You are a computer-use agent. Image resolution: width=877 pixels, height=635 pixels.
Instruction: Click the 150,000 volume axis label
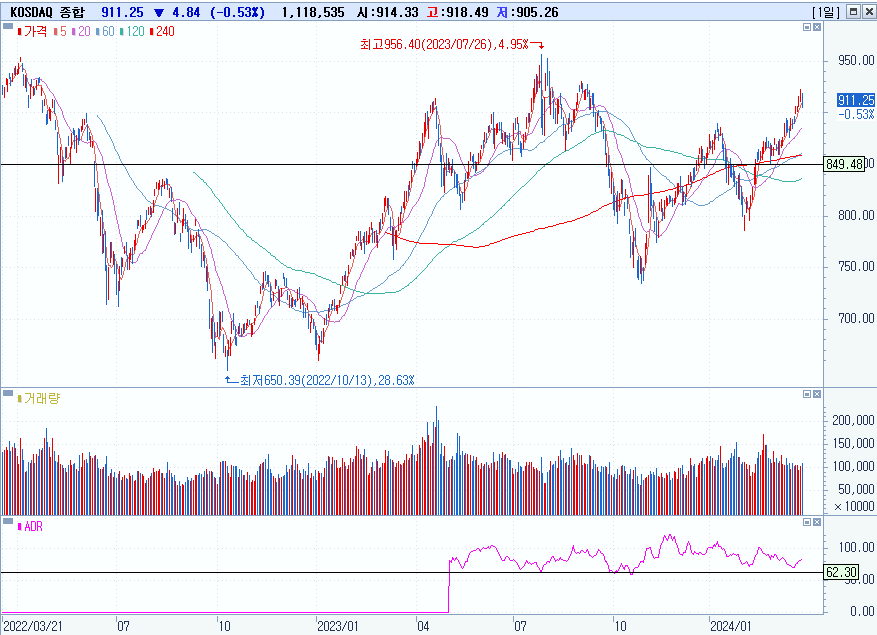854,443
